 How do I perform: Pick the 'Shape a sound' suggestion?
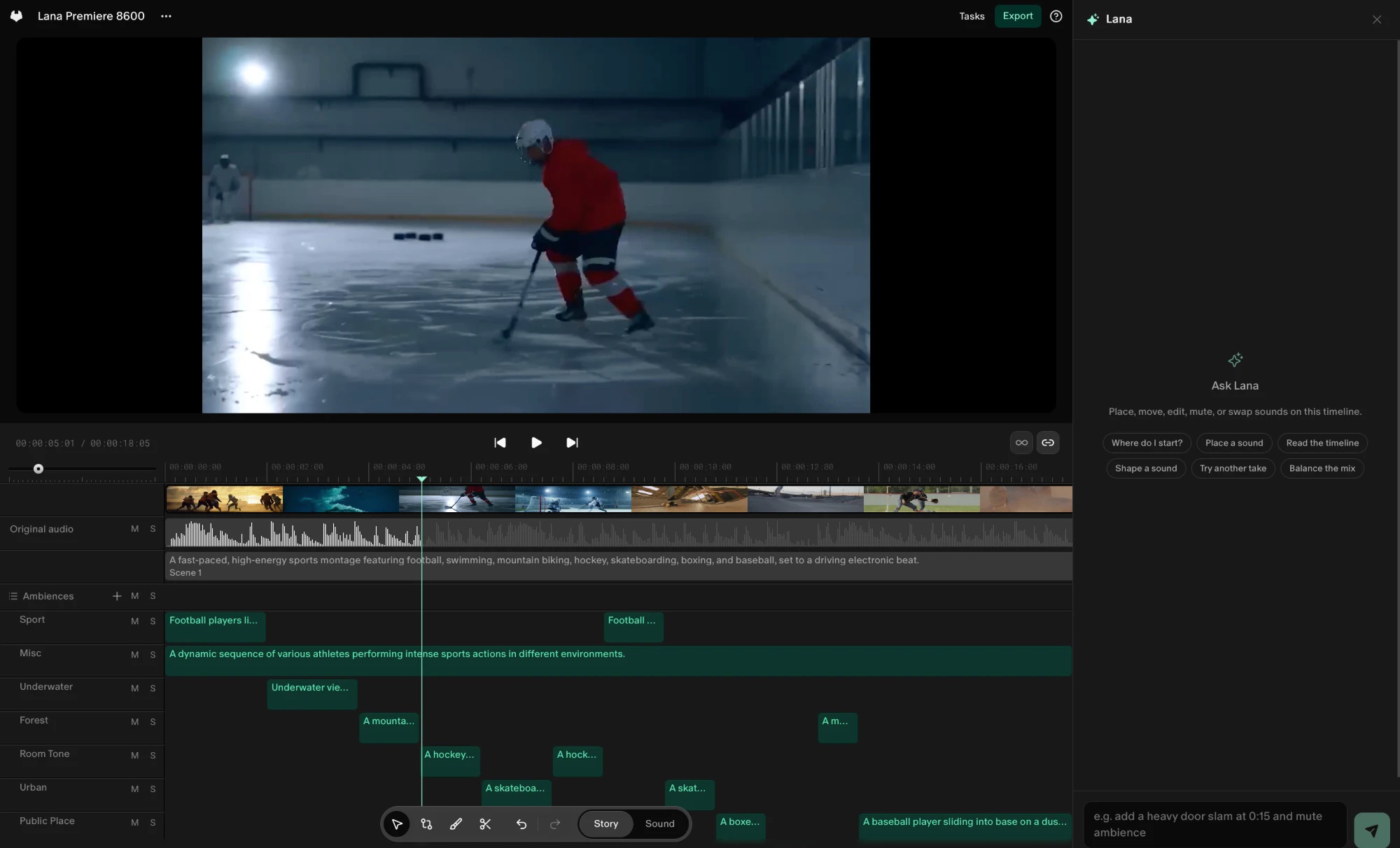pos(1146,469)
